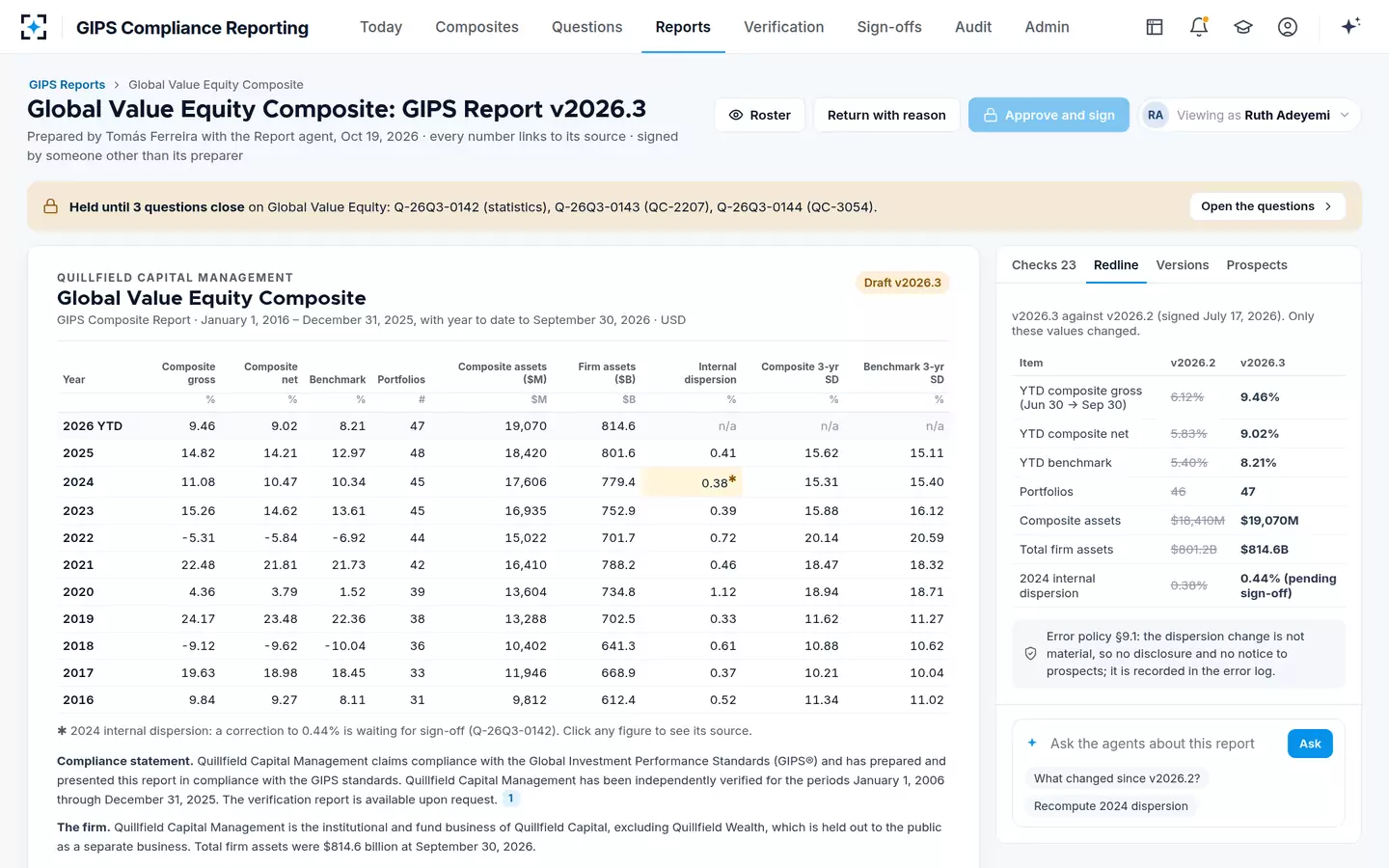Click the lock icon in the held banner
Viewport: 1389px width, 868px height.
tap(50, 206)
